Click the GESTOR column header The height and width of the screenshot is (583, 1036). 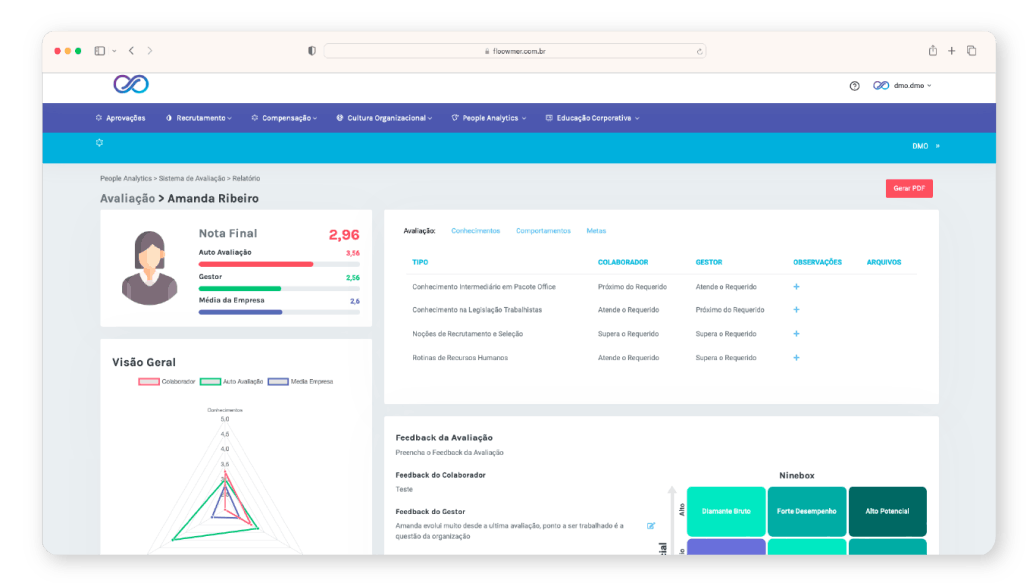(709, 262)
